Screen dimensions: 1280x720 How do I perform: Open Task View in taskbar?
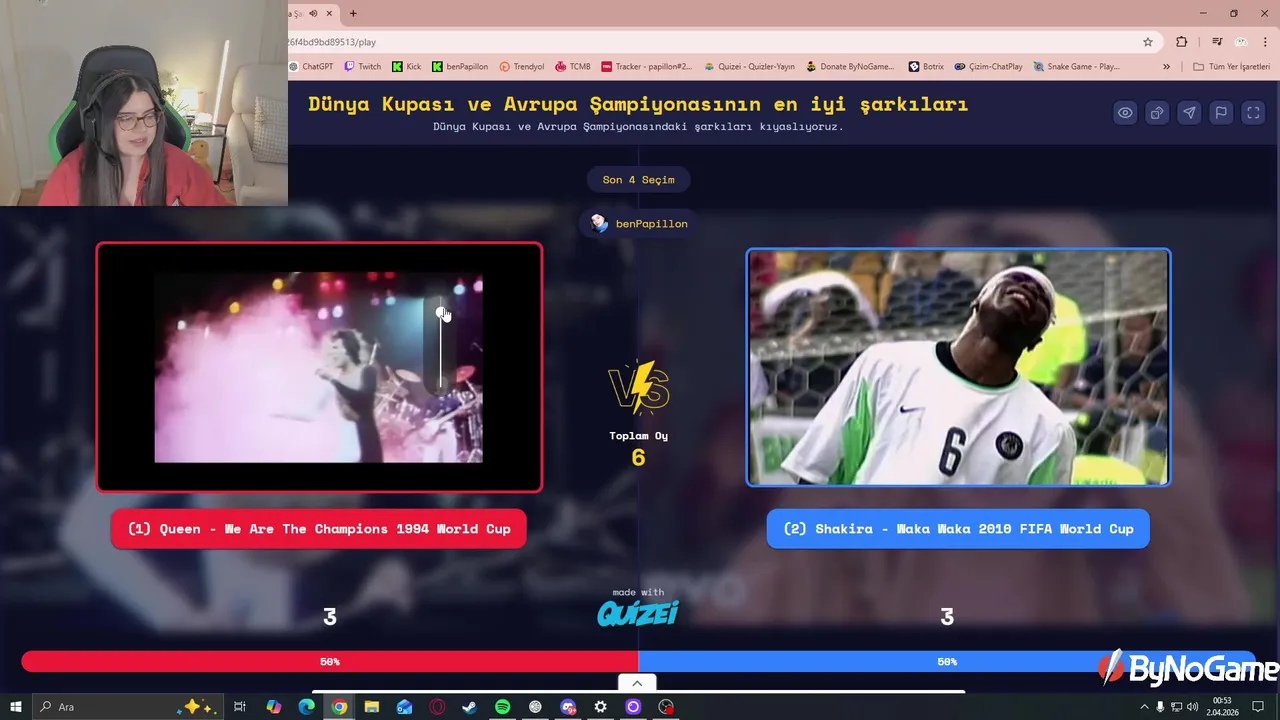coord(240,707)
